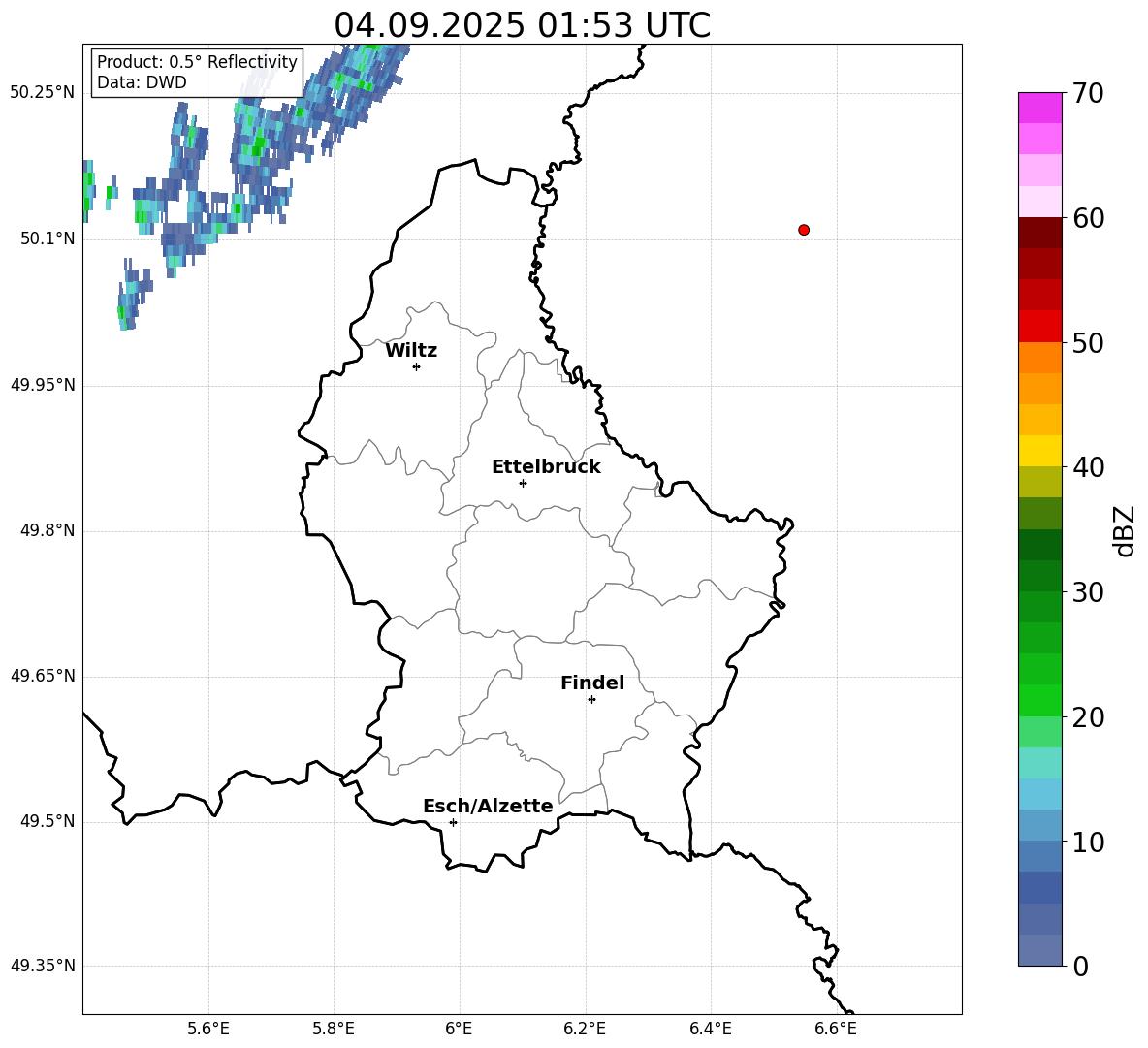
Task: Click the 49.35°N latitude label
Action: [43, 966]
